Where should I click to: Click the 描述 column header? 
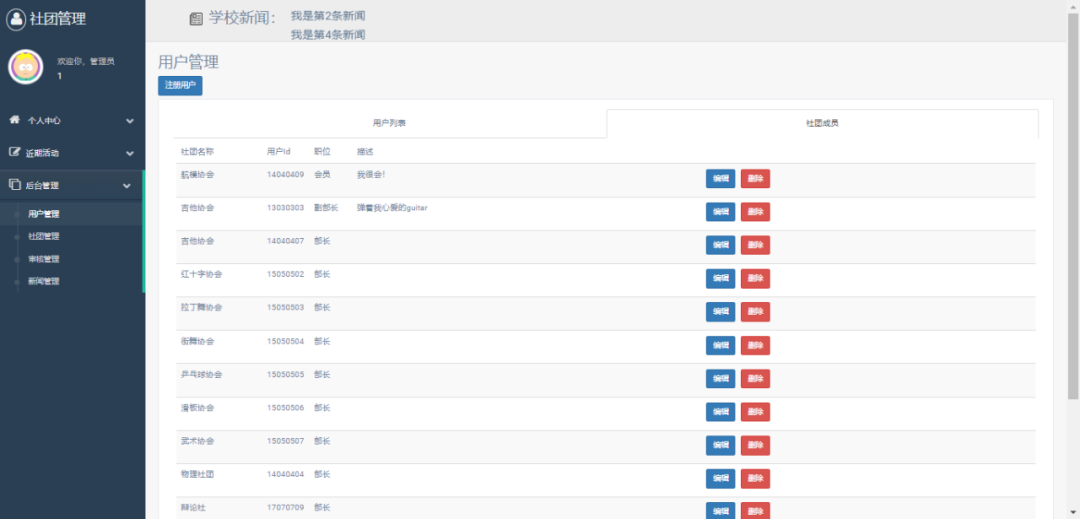click(x=365, y=151)
